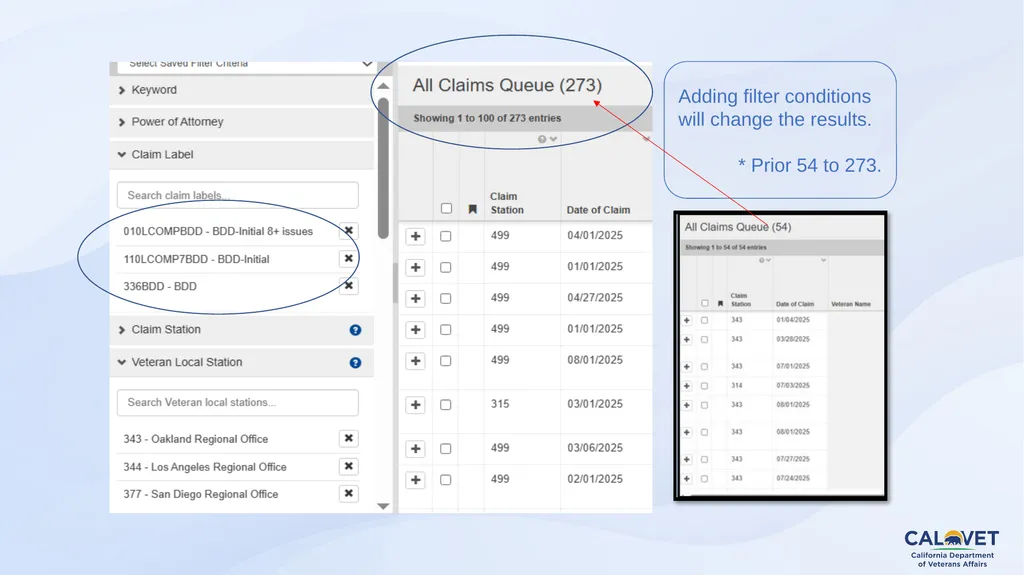1024x575 pixels.
Task: Click the claim station 315 cell
Action: click(x=500, y=404)
